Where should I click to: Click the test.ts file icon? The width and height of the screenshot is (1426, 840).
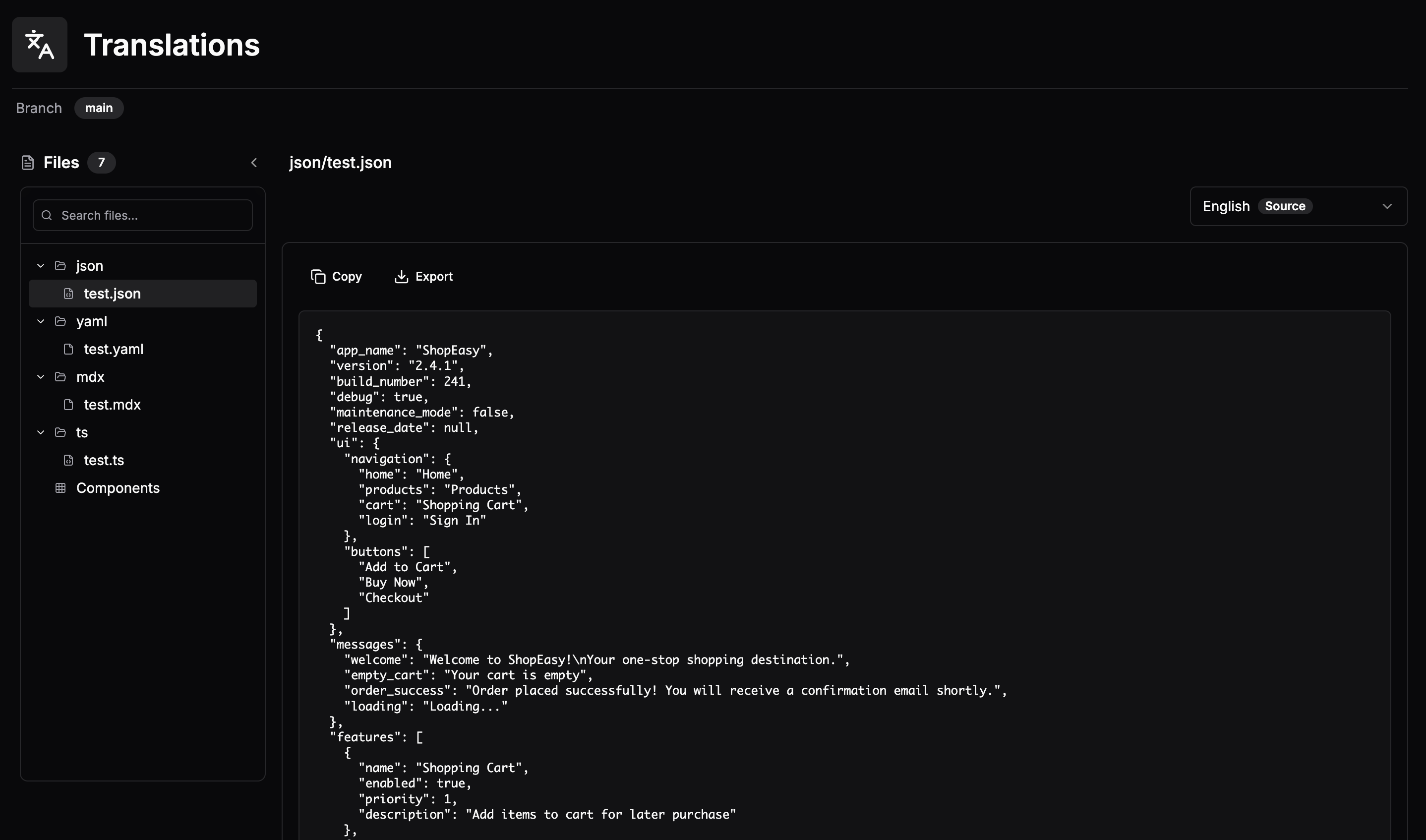(x=68, y=460)
